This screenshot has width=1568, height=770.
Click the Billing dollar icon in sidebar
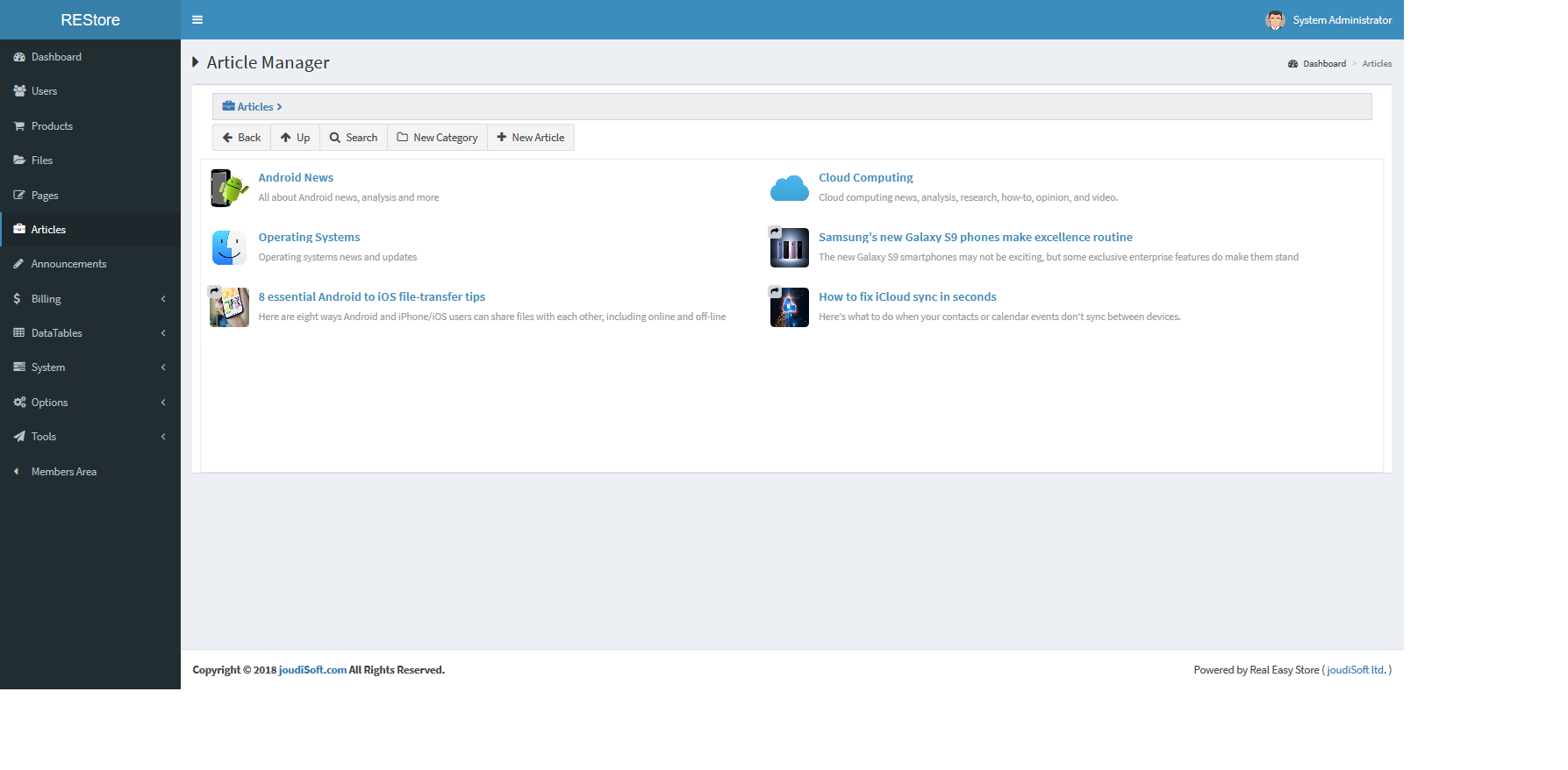pos(18,298)
